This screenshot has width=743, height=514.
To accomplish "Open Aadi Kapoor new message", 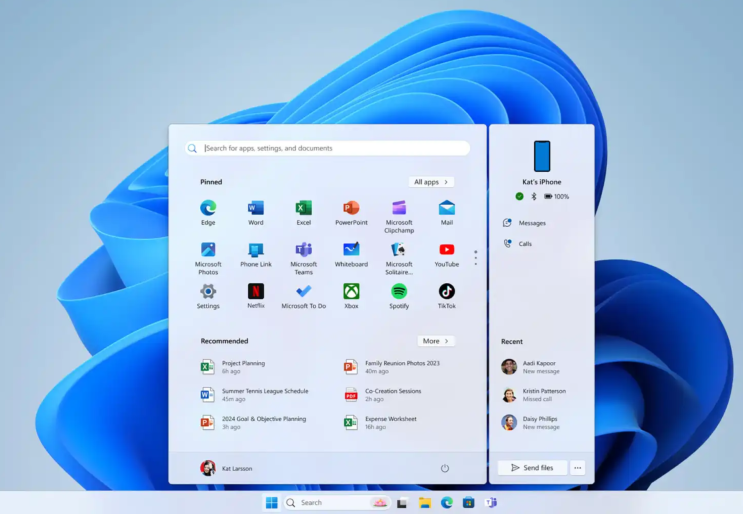I will [x=531, y=367].
